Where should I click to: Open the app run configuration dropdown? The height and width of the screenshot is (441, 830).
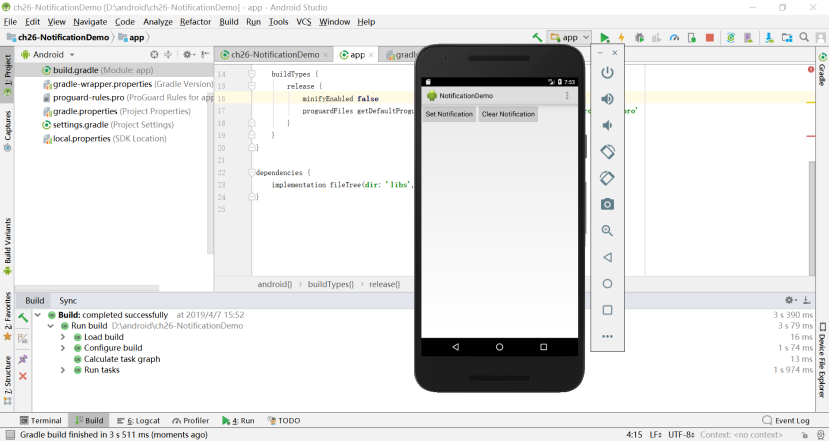coord(570,38)
